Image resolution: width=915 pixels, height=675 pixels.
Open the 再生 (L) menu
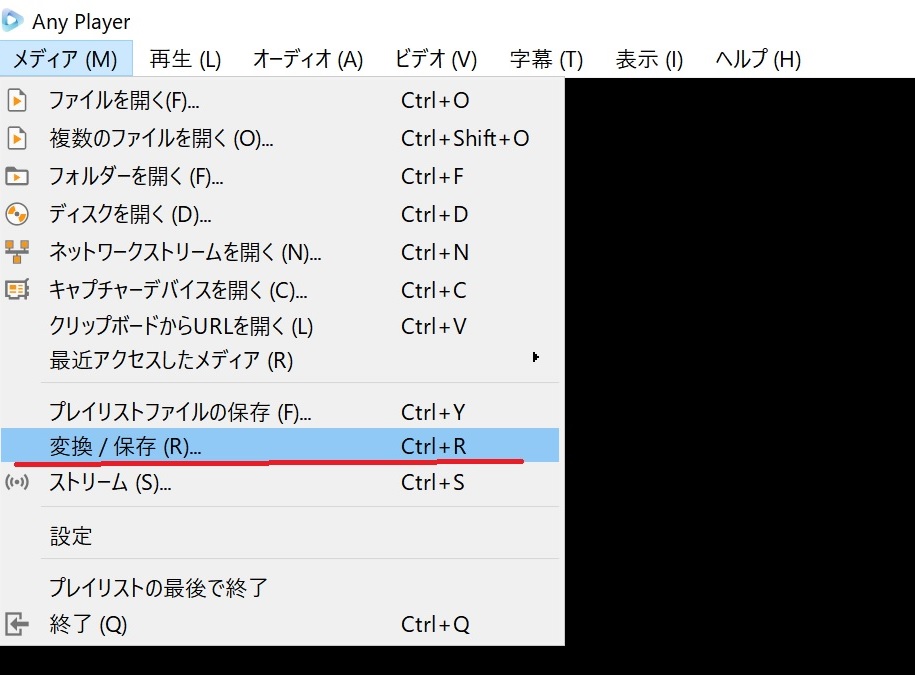pyautogui.click(x=185, y=59)
